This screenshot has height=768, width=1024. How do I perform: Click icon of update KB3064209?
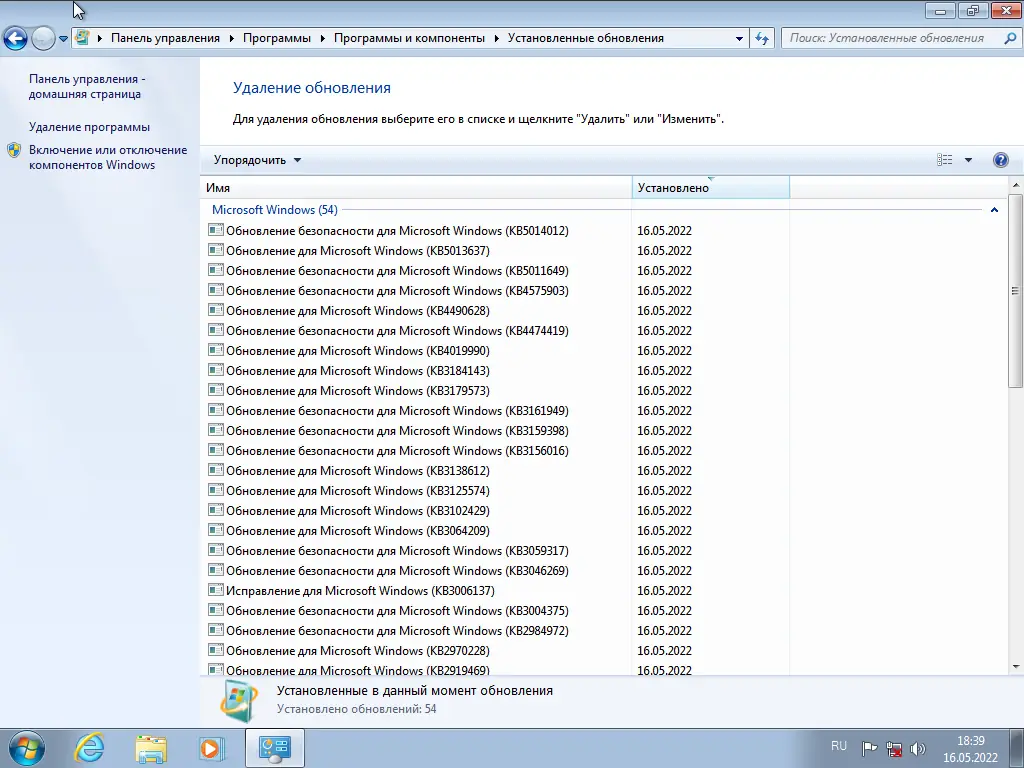click(216, 530)
